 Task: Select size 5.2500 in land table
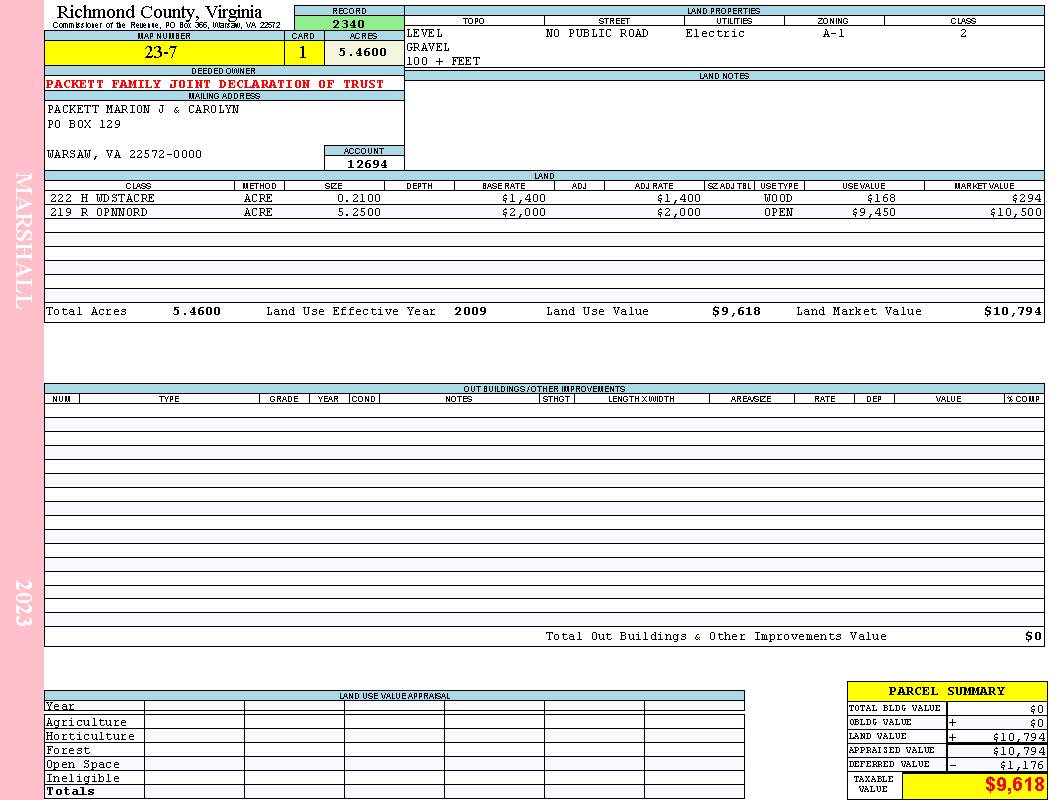(359, 213)
